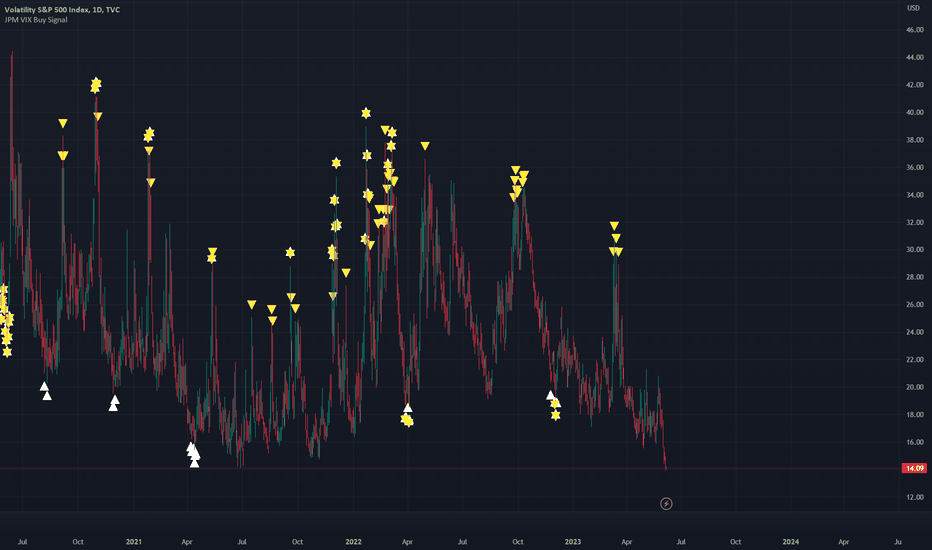932x550 pixels.
Task: Click the lightning bolt icon below the chart
Action: (666, 504)
